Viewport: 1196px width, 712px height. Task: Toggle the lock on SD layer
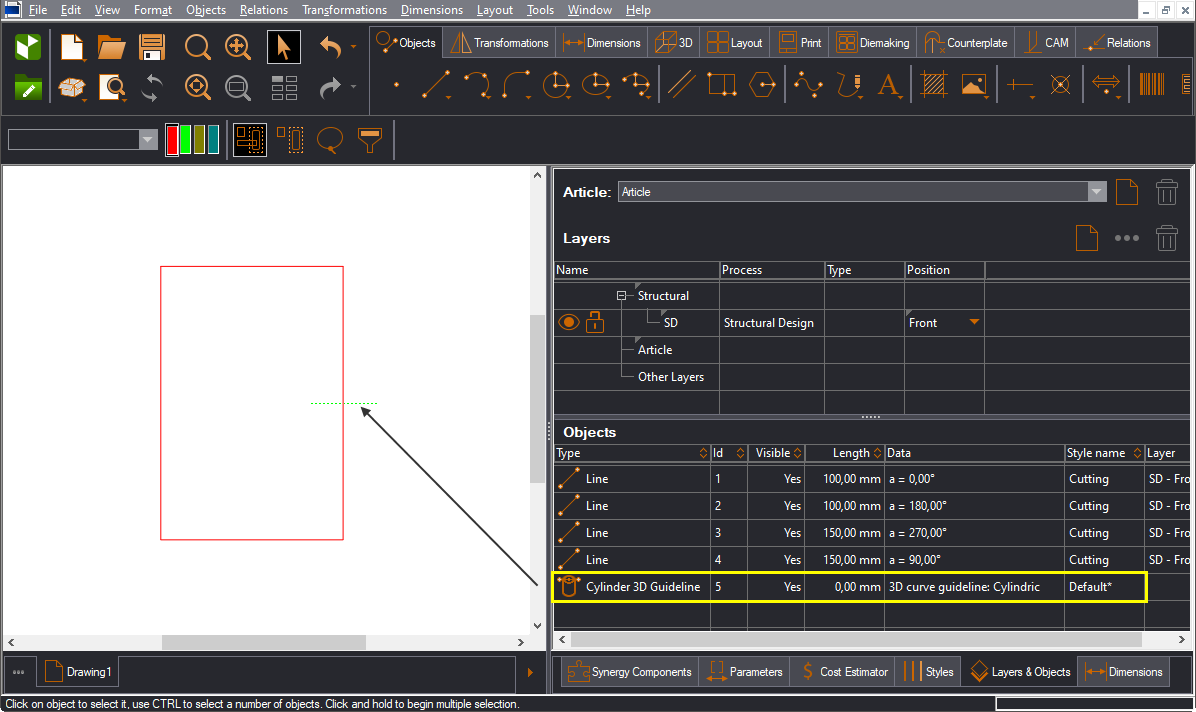[595, 322]
